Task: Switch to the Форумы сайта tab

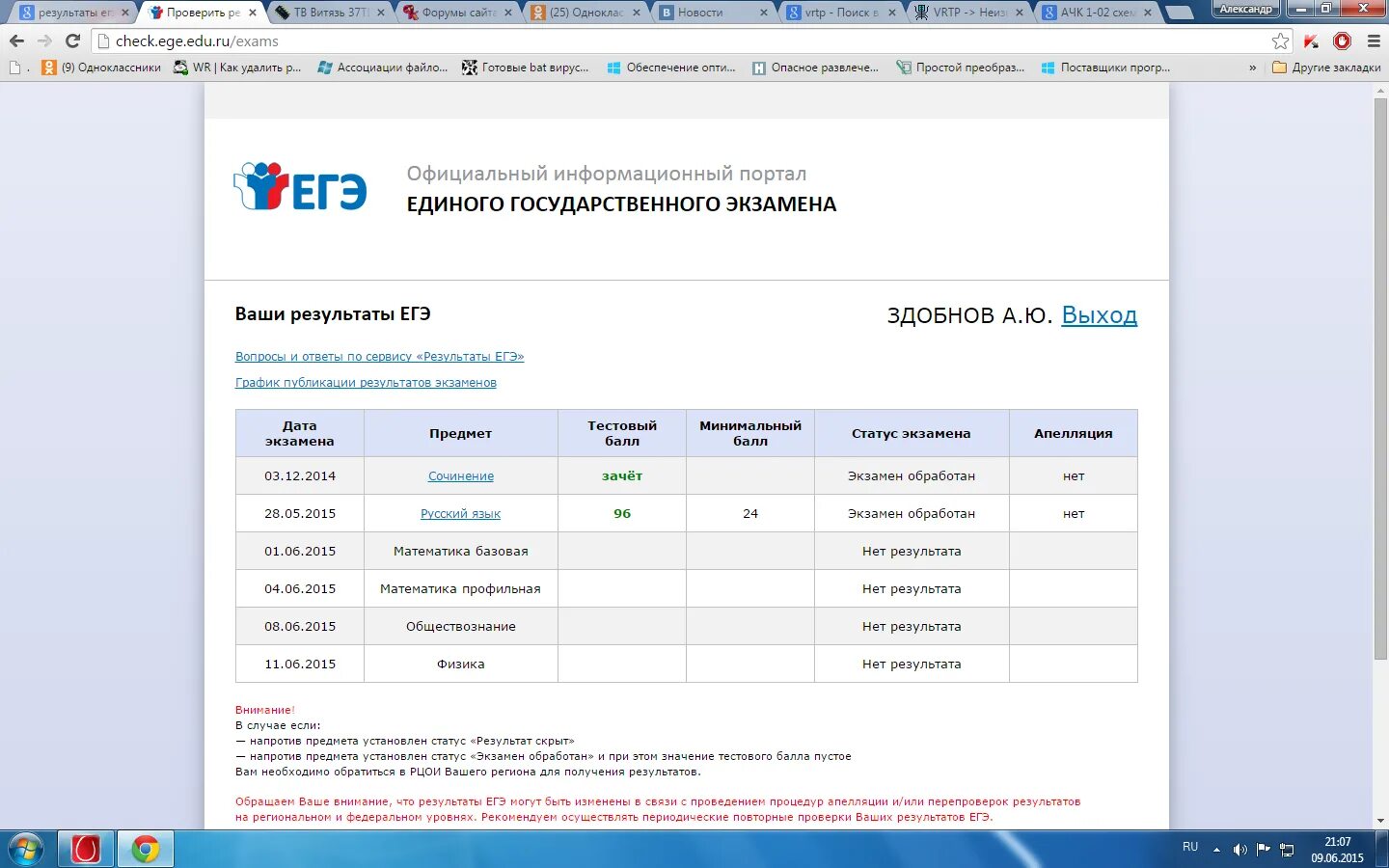Action: (457, 13)
